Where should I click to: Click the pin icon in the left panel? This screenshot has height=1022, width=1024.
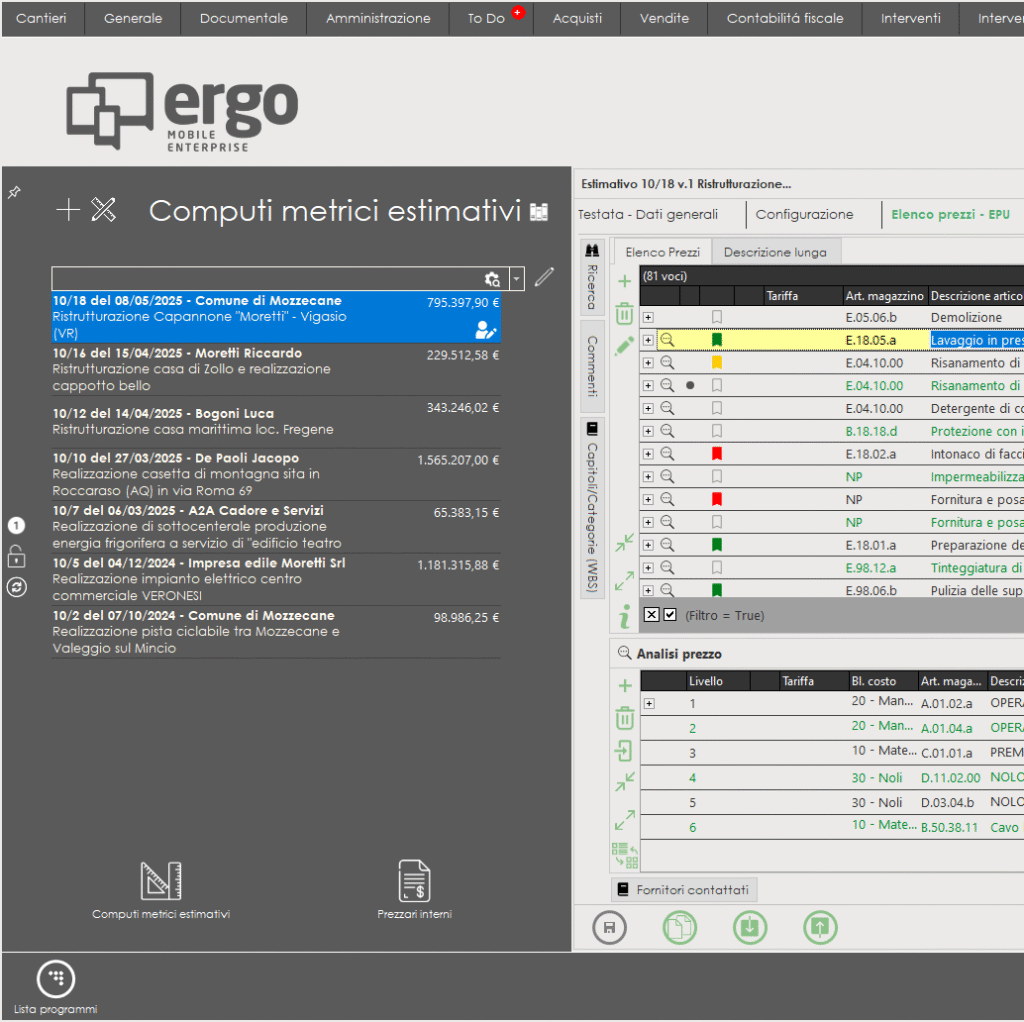click(x=14, y=192)
